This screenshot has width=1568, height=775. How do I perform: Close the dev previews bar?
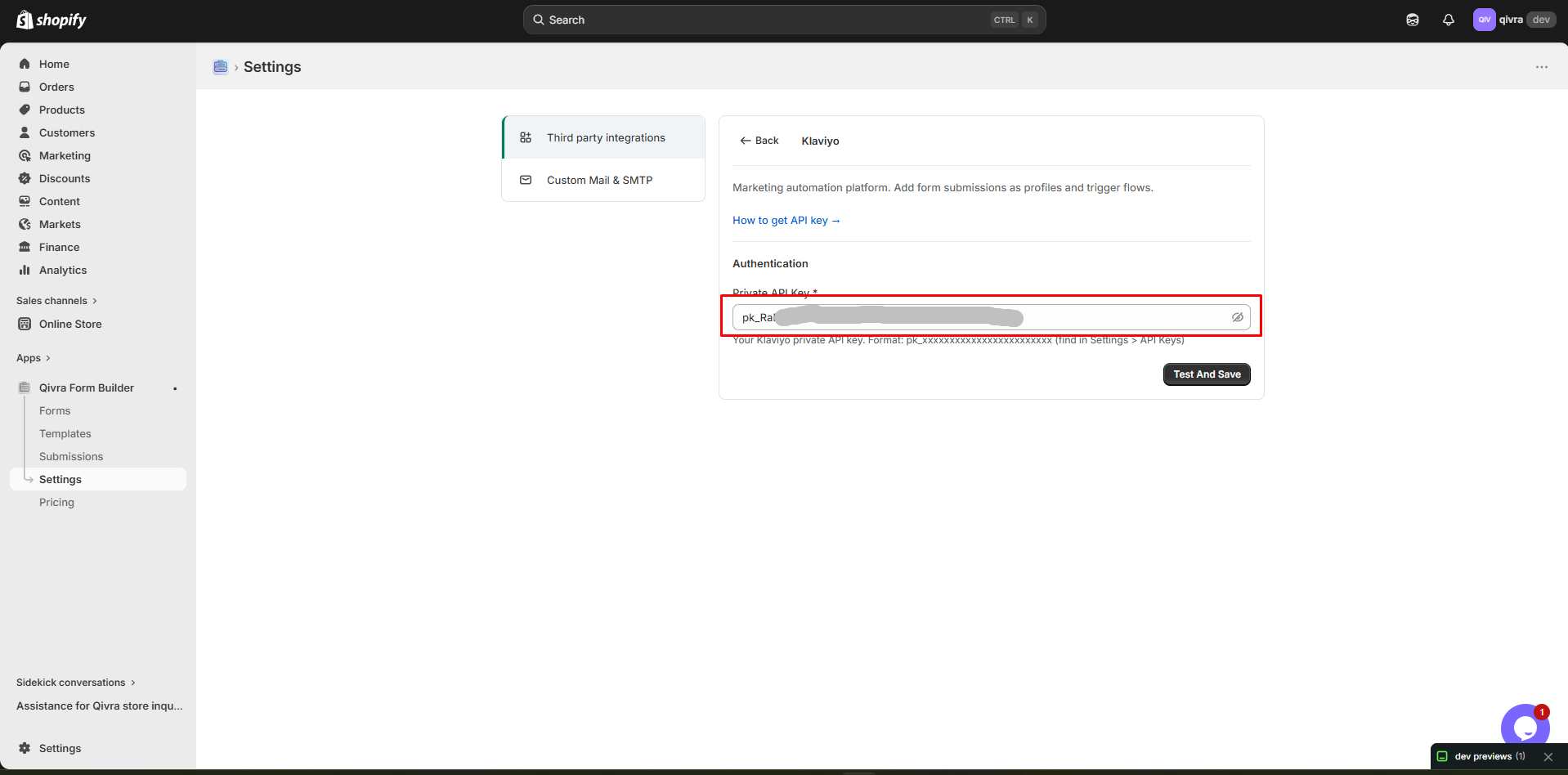click(1548, 757)
